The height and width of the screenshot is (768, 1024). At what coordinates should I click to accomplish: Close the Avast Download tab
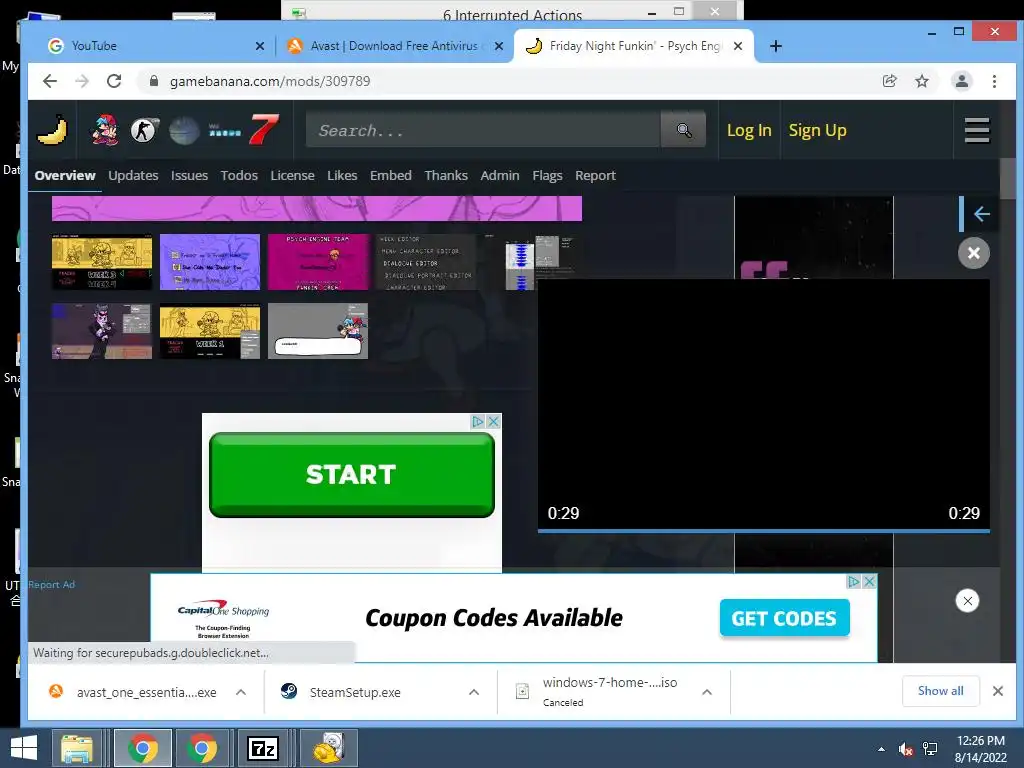pyautogui.click(x=498, y=46)
